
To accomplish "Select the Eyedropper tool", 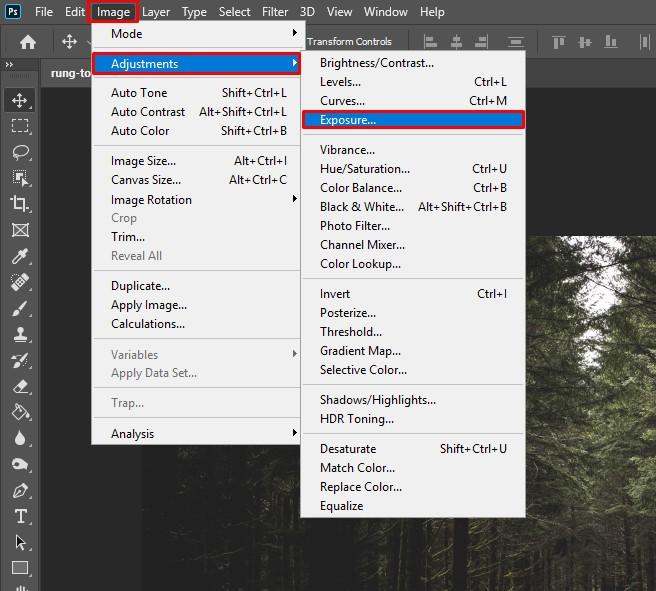I will [x=20, y=256].
